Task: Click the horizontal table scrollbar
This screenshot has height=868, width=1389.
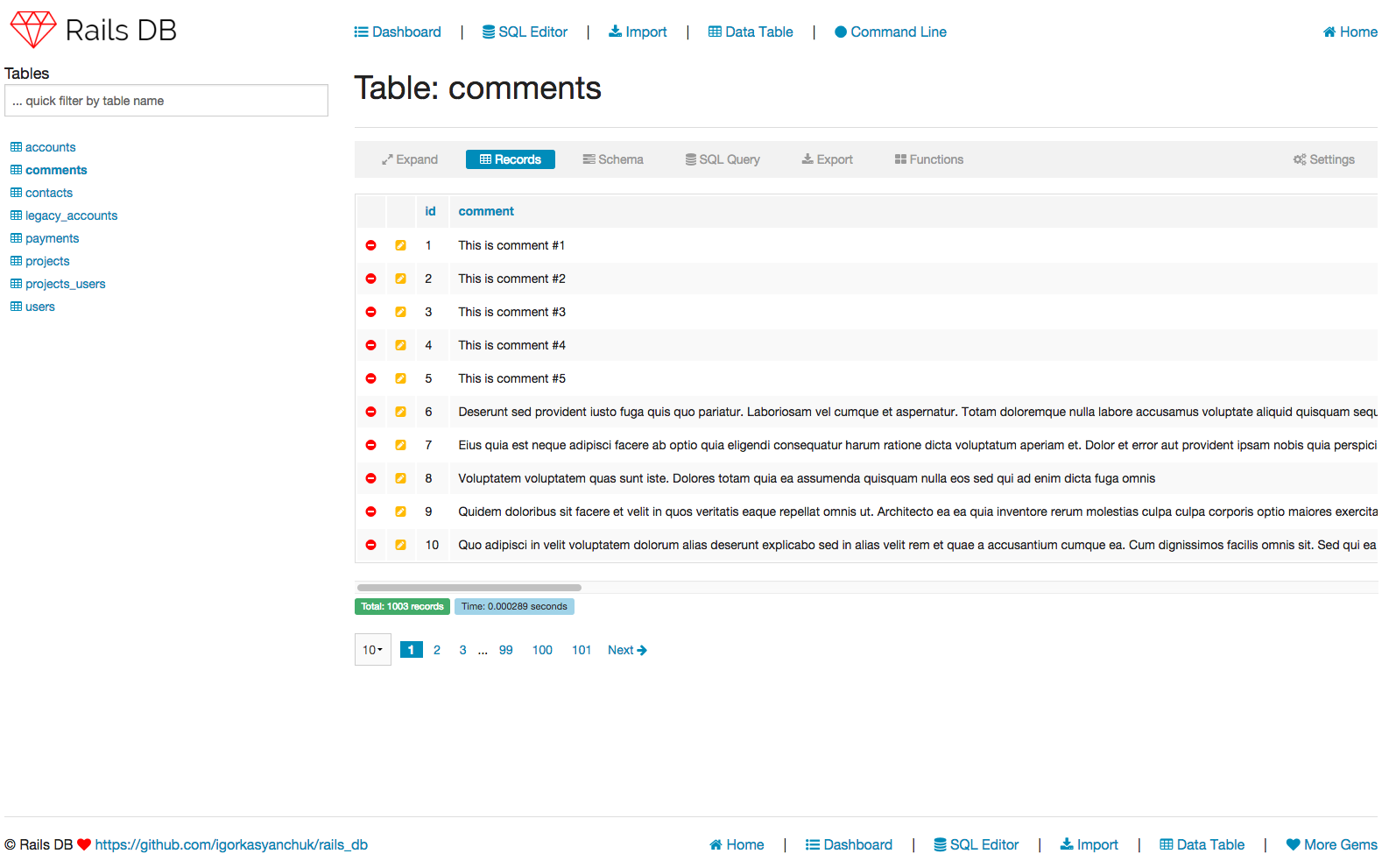Action: pyautogui.click(x=469, y=588)
